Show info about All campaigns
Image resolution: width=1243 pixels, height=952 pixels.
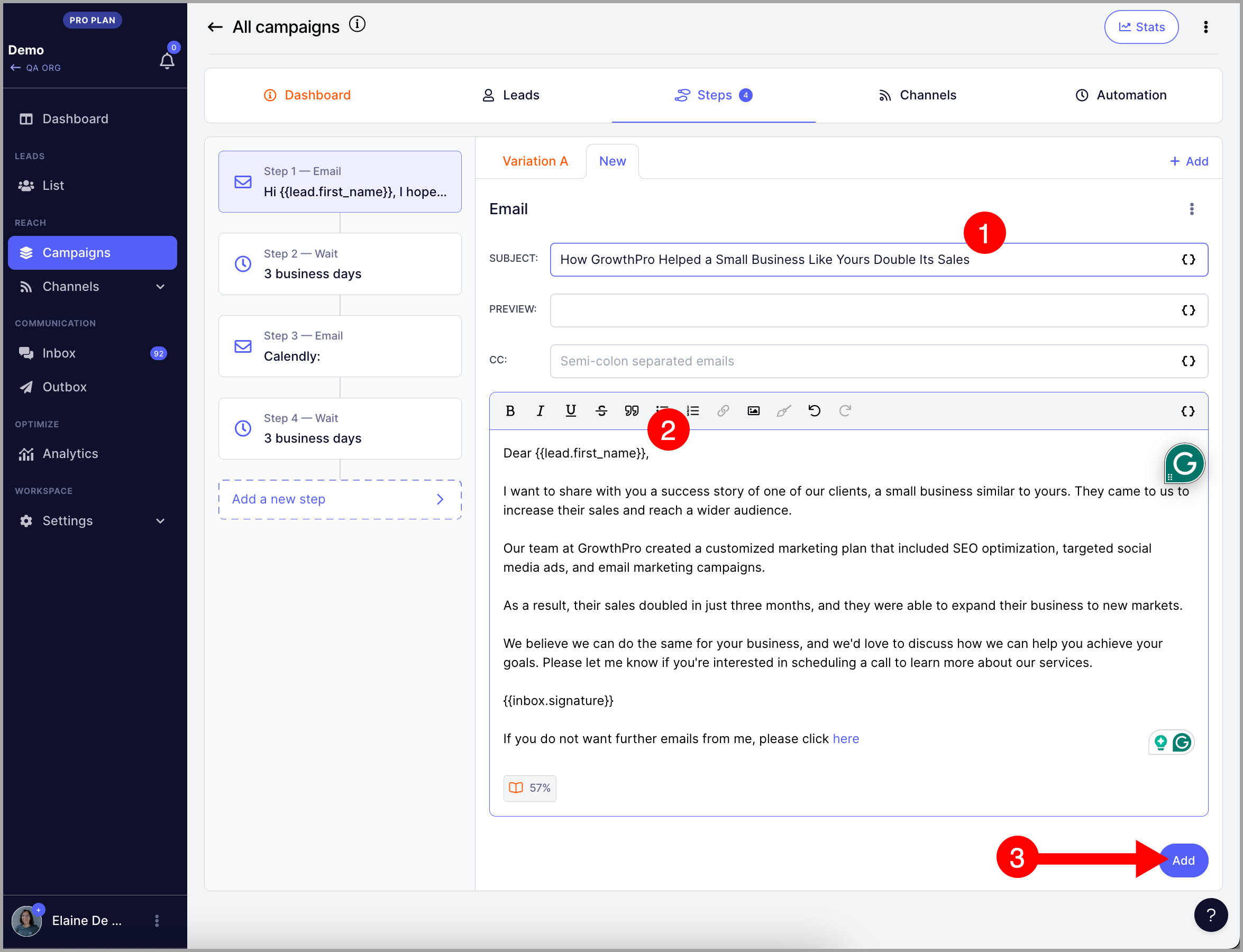coord(357,24)
